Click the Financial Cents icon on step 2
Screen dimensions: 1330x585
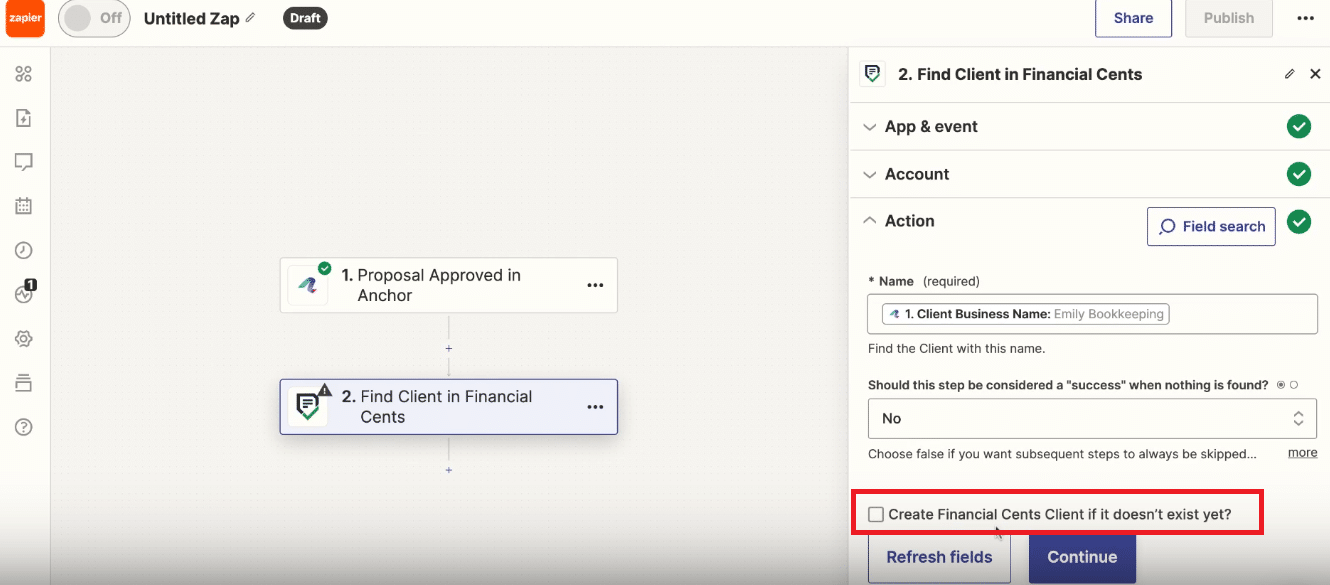tap(309, 406)
